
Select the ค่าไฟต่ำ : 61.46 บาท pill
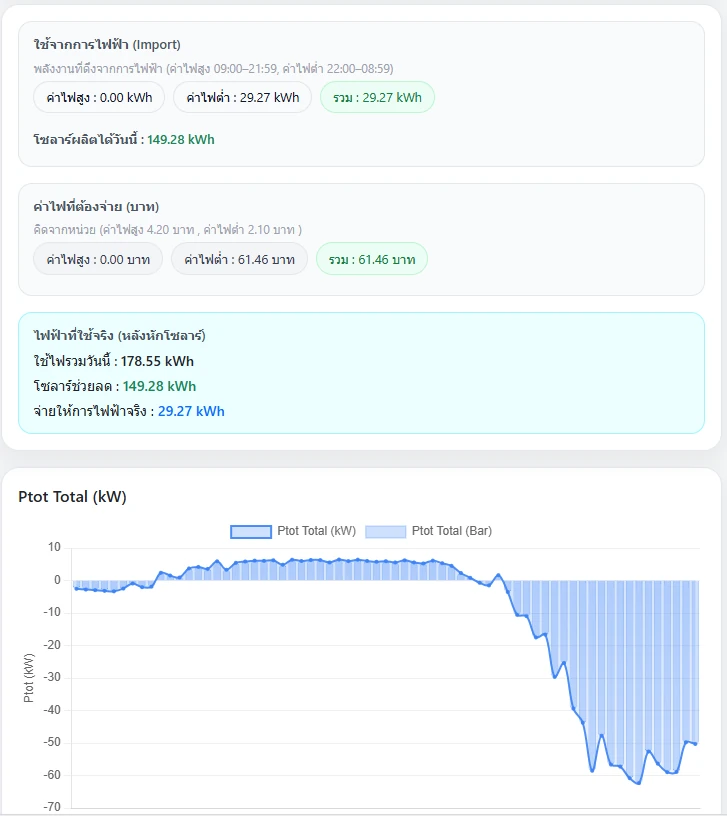tap(239, 259)
